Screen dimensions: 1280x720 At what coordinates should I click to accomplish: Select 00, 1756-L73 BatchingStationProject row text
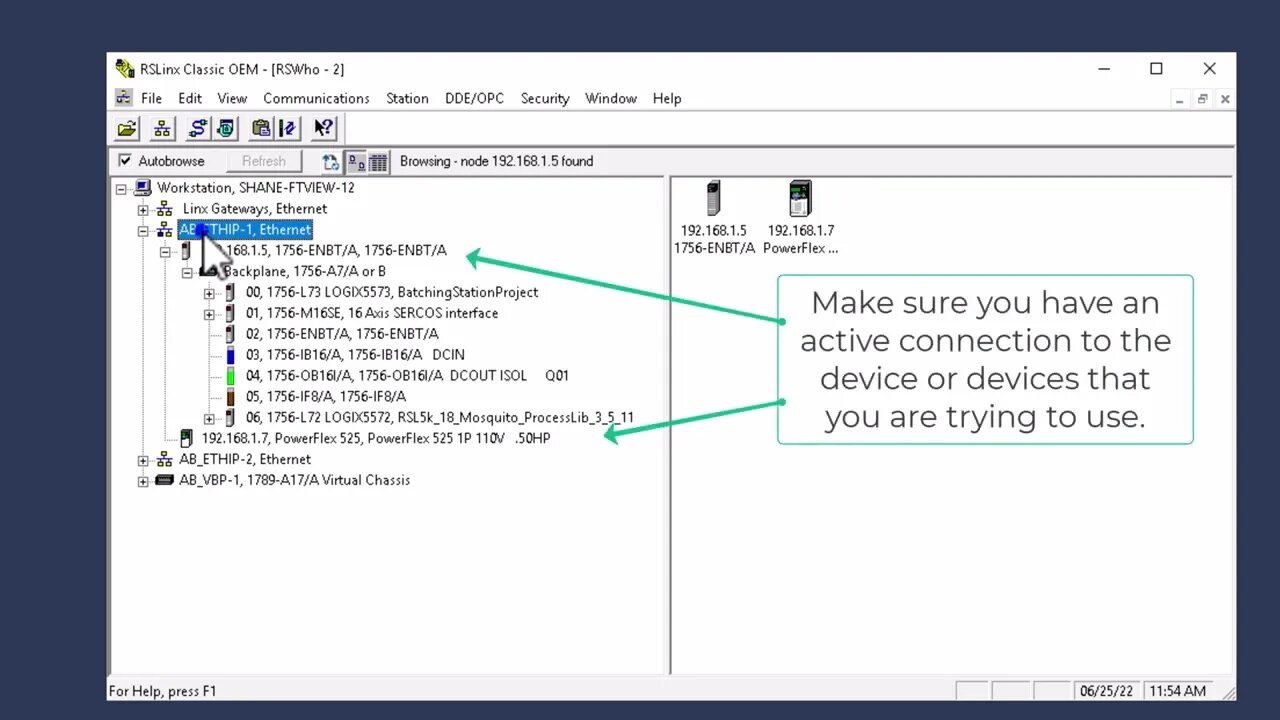click(392, 292)
